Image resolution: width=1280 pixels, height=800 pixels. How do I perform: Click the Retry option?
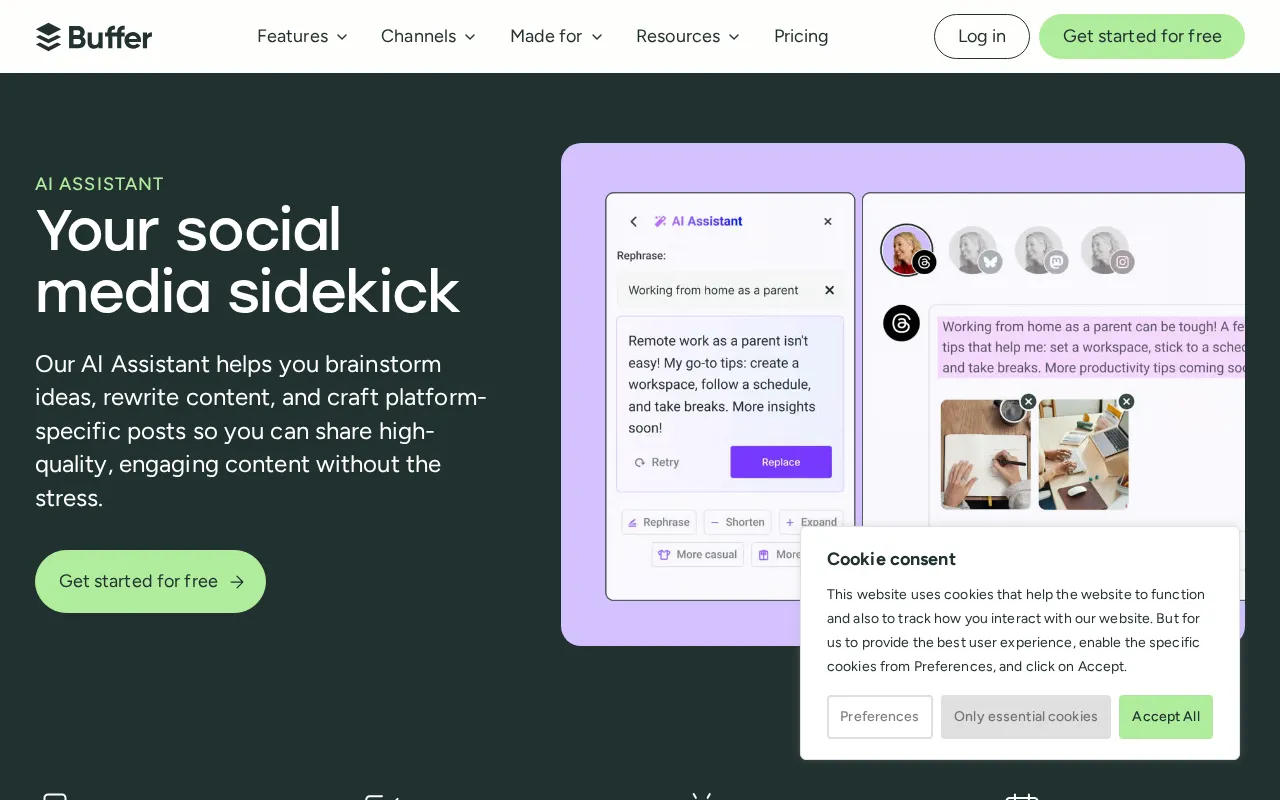[657, 462]
